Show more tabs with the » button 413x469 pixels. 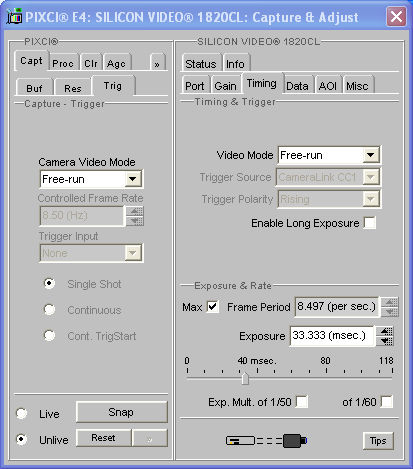point(157,64)
